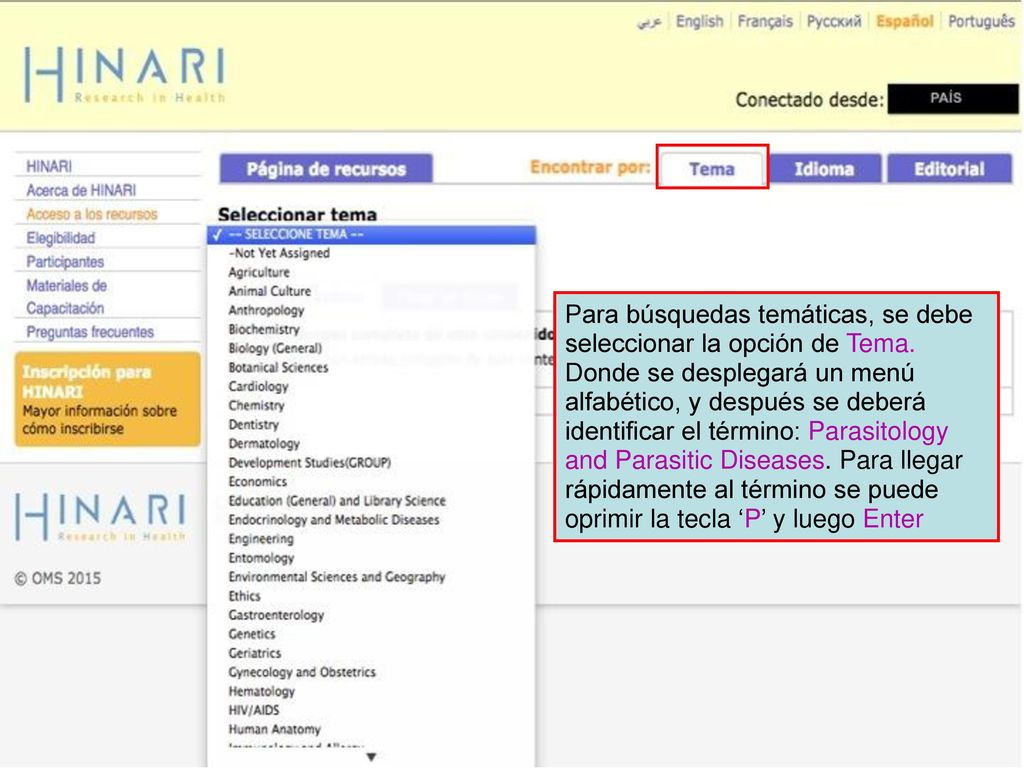1024x768 pixels.
Task: Open the Elegibilidad page
Action: click(61, 238)
